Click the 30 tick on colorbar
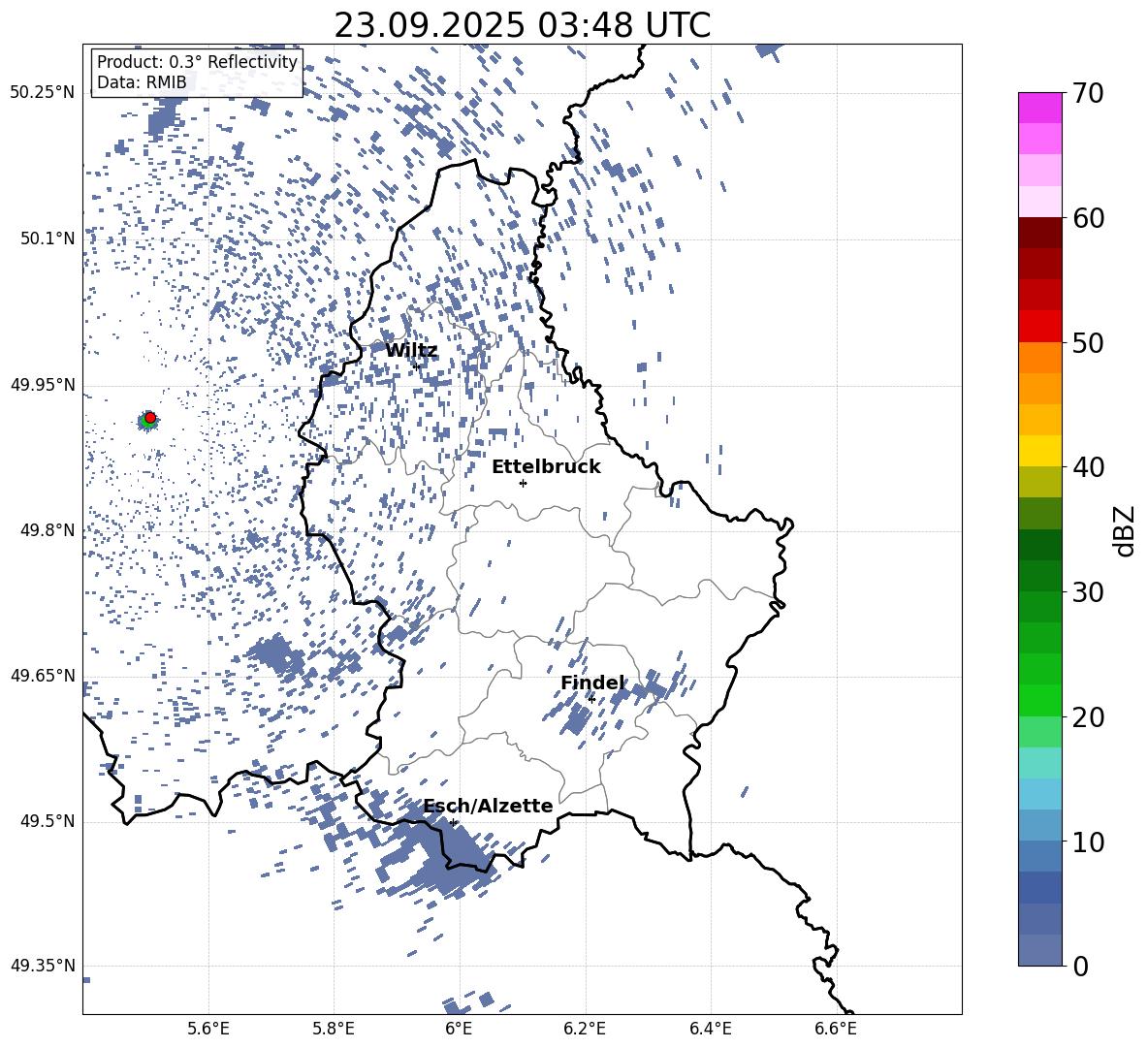The height and width of the screenshot is (1048, 1148). pyautogui.click(x=1088, y=592)
